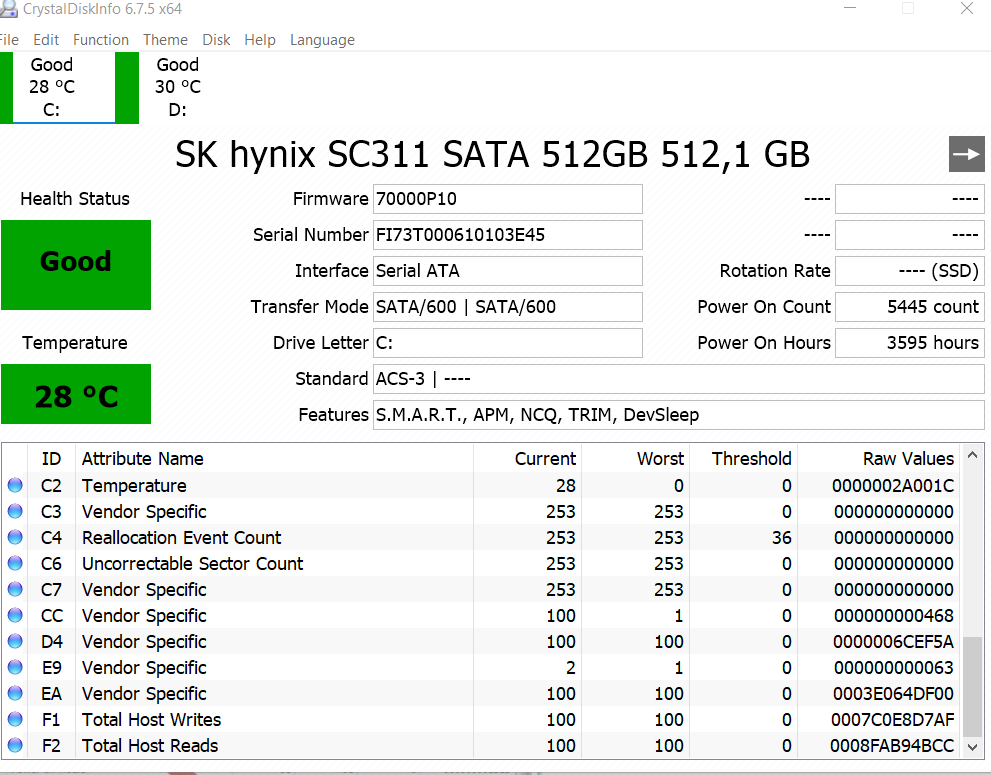This screenshot has width=991, height=775.
Task: Click the scroll down arrow of attribute list
Action: (973, 747)
